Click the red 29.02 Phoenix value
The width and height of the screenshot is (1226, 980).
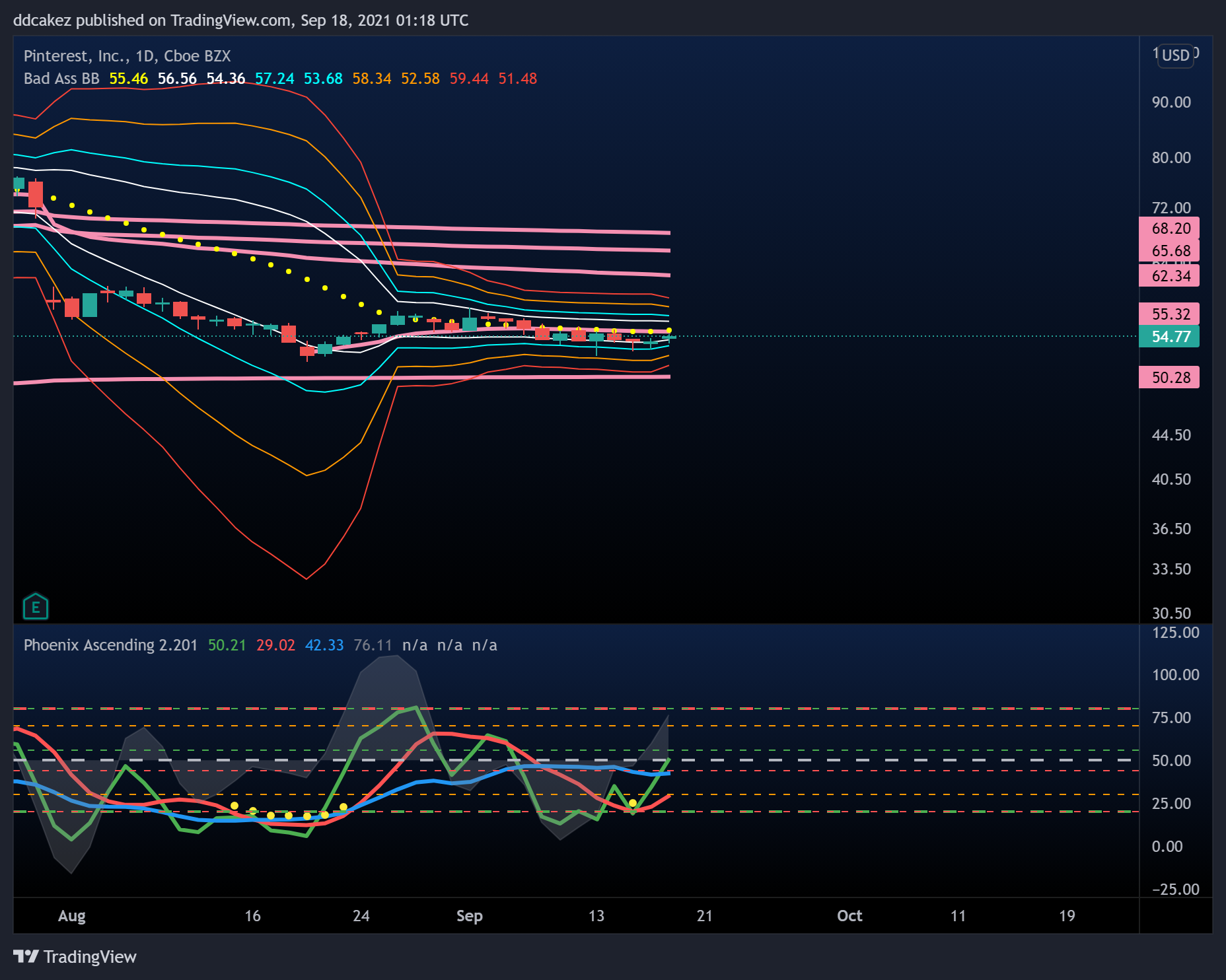pos(276,645)
